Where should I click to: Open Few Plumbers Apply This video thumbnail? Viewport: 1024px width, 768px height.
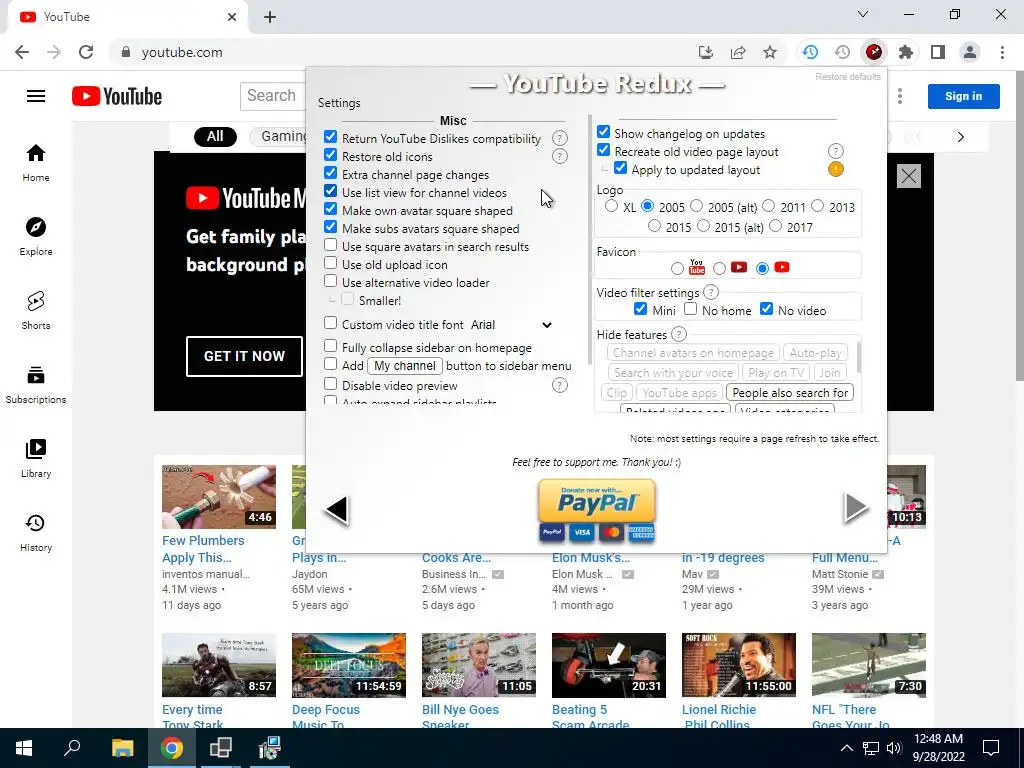[x=219, y=497]
